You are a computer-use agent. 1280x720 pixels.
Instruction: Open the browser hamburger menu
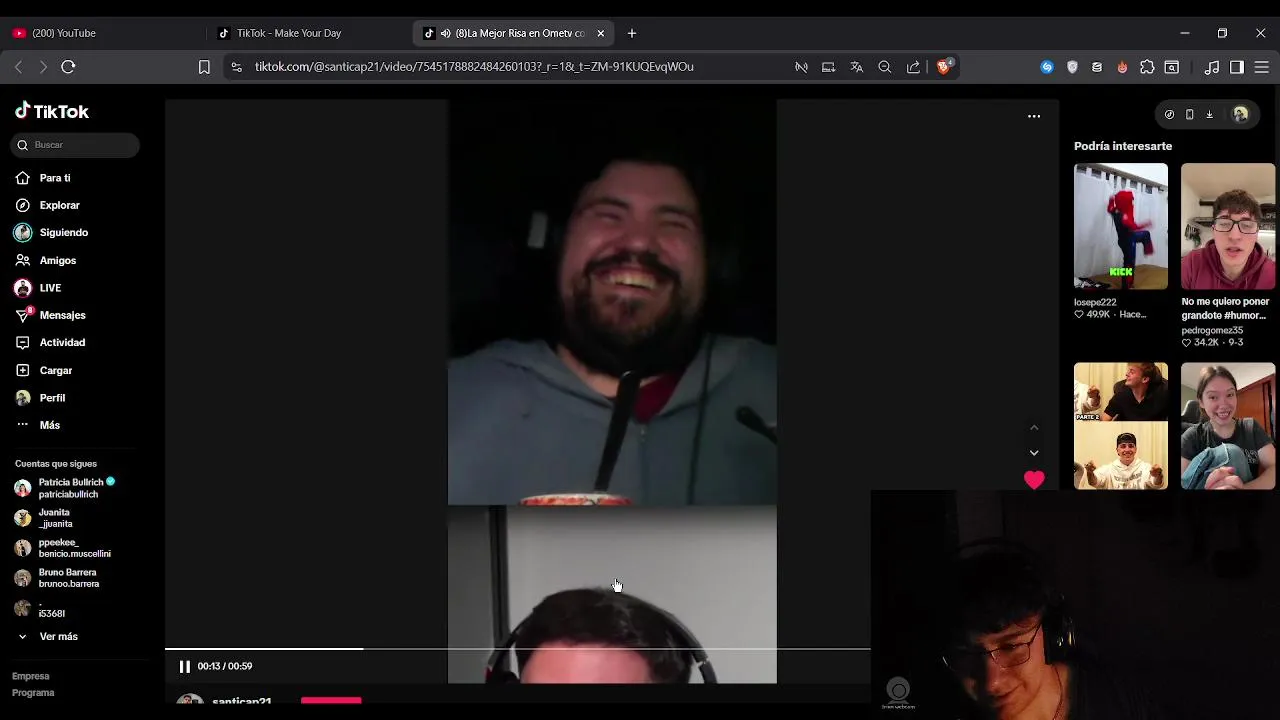pos(1262,67)
